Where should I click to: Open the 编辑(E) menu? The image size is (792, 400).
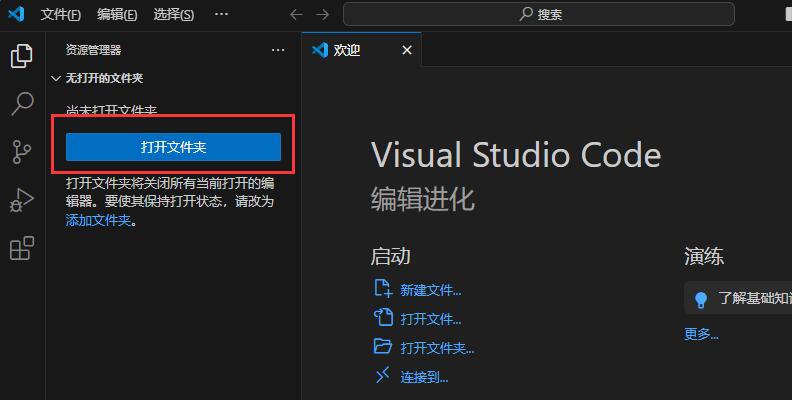point(118,14)
